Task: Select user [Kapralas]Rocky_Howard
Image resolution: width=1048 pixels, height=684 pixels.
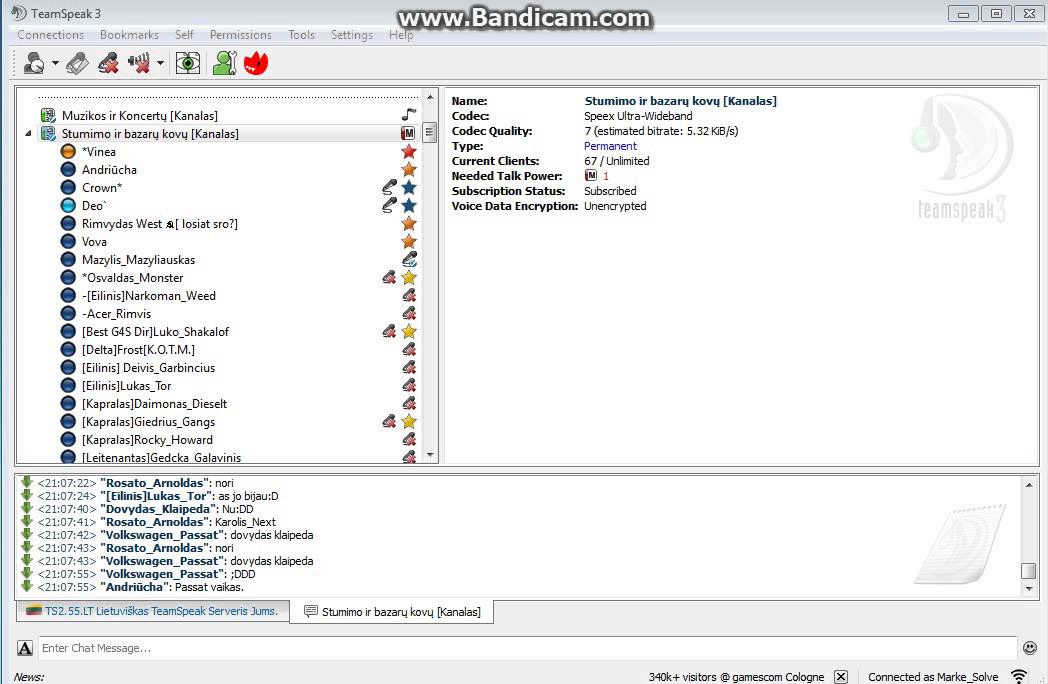Action: click(147, 441)
